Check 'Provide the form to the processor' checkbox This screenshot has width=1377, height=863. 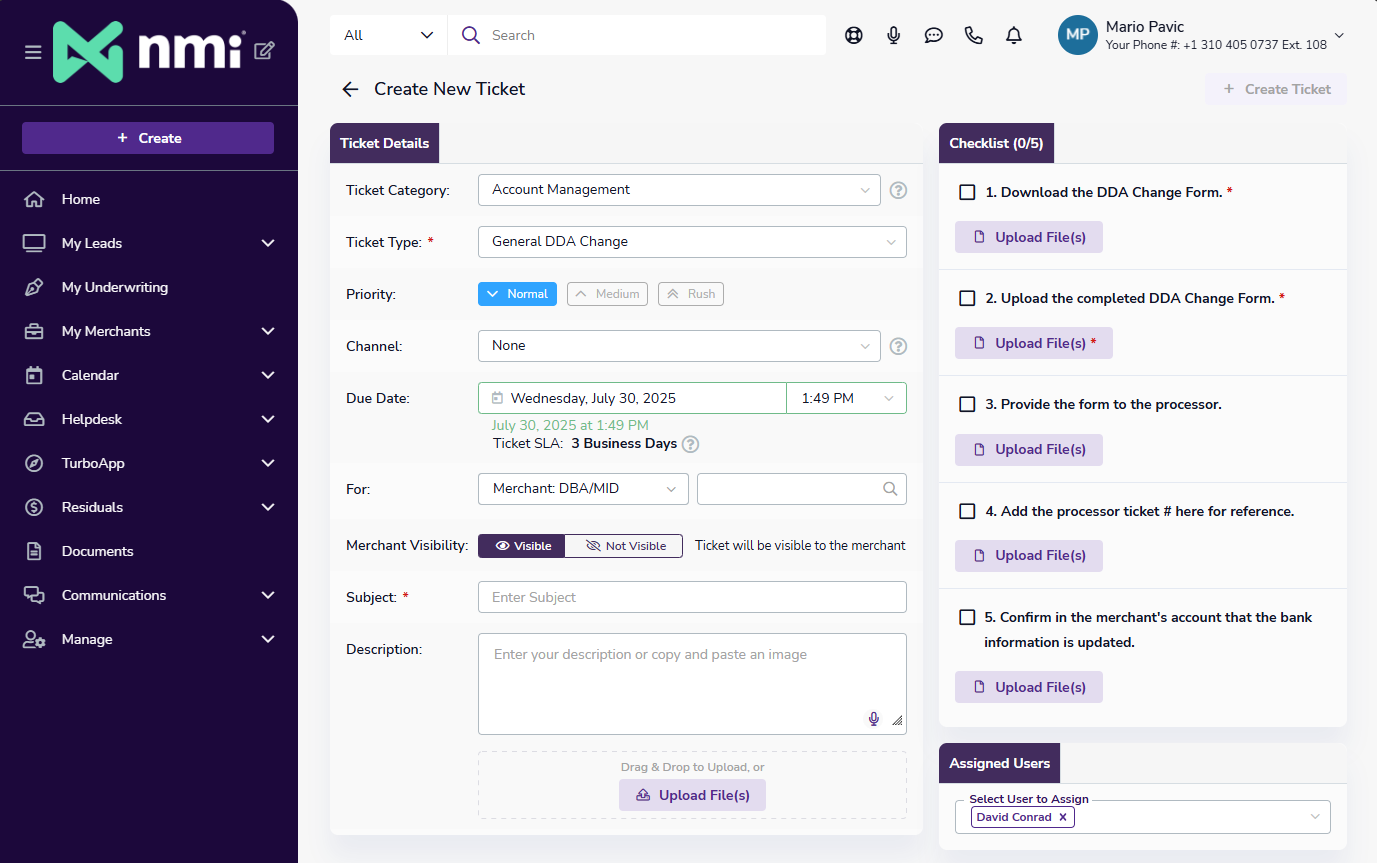click(967, 404)
